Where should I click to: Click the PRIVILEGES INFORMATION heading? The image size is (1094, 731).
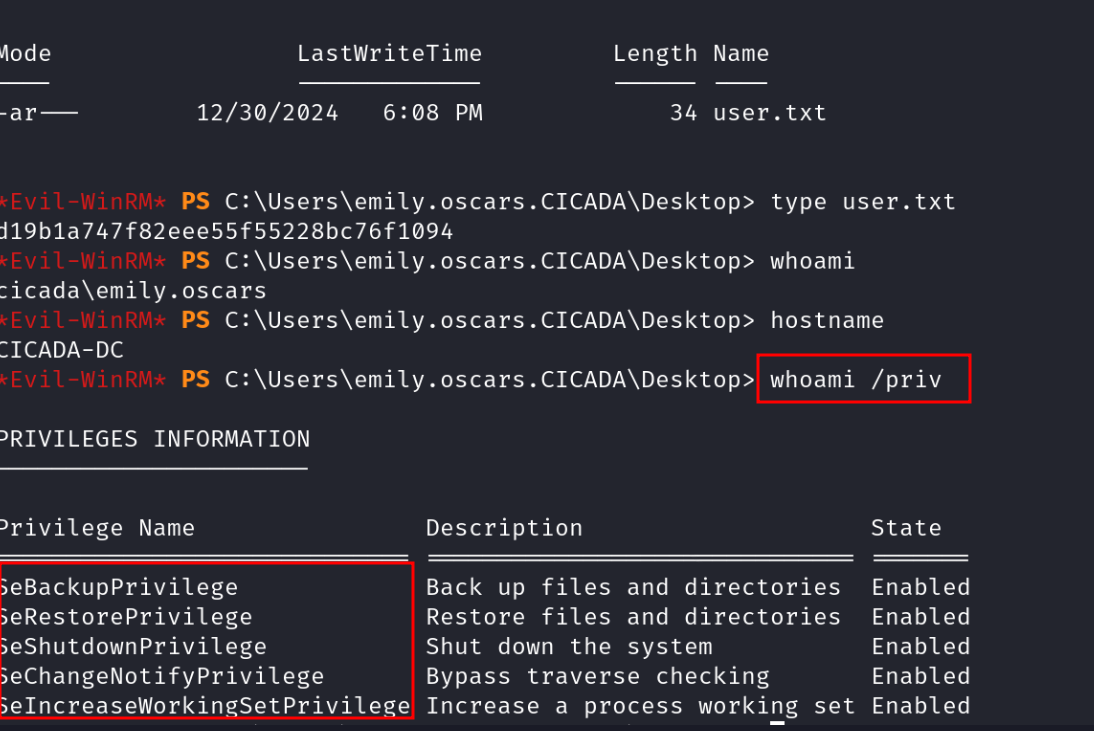pyautogui.click(x=154, y=439)
